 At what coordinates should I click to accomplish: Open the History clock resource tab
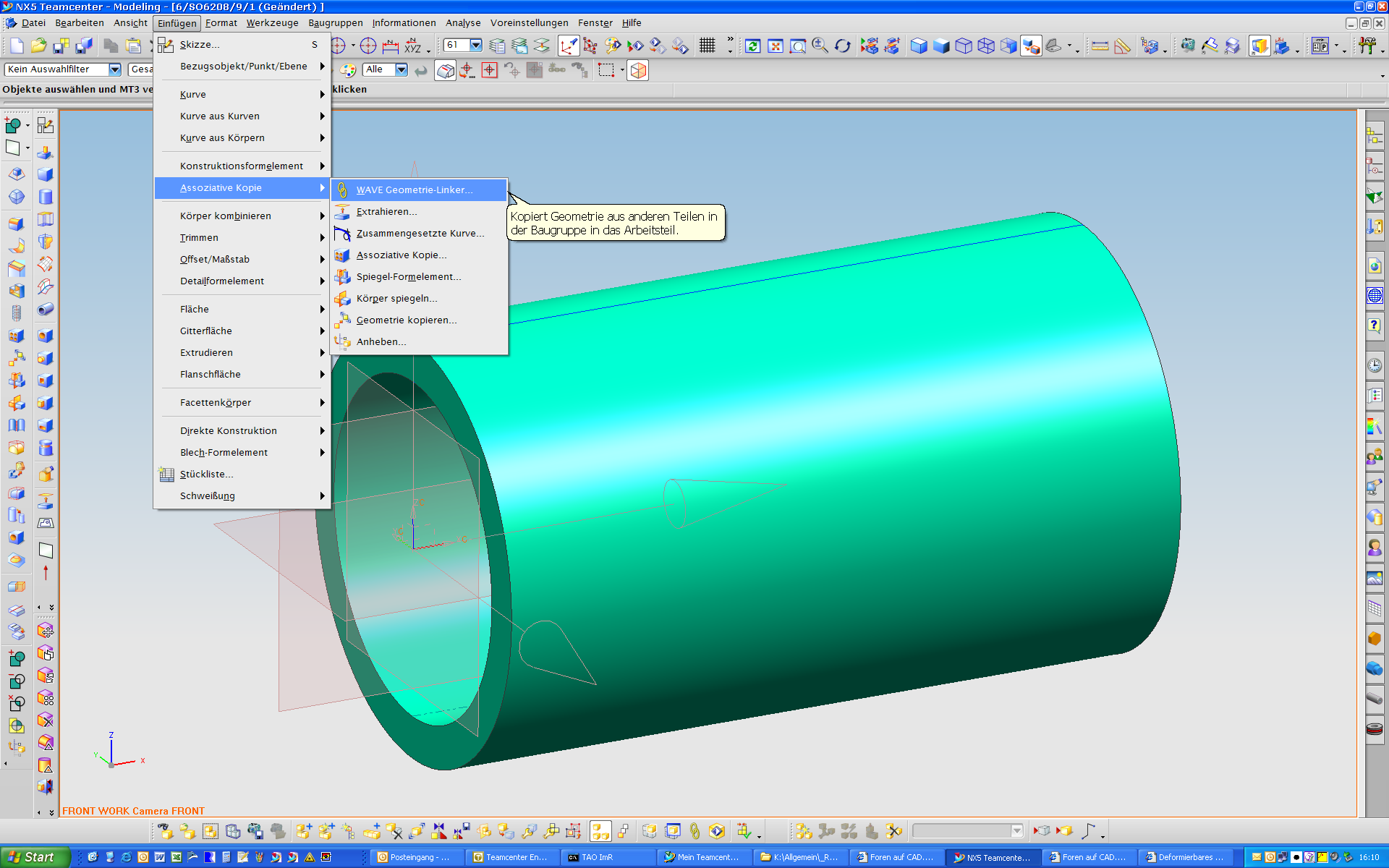[x=1374, y=365]
